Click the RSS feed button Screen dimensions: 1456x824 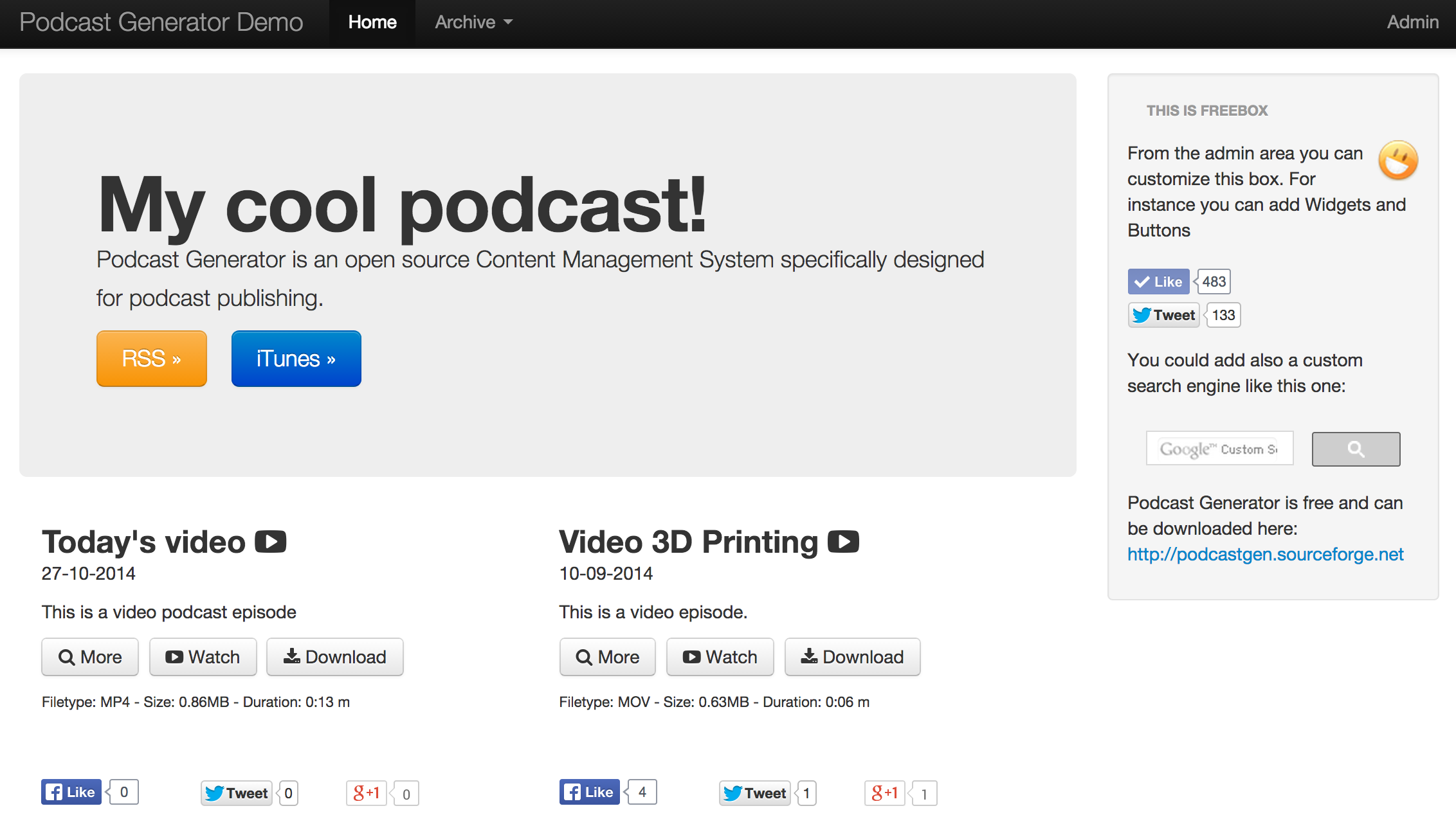(151, 358)
